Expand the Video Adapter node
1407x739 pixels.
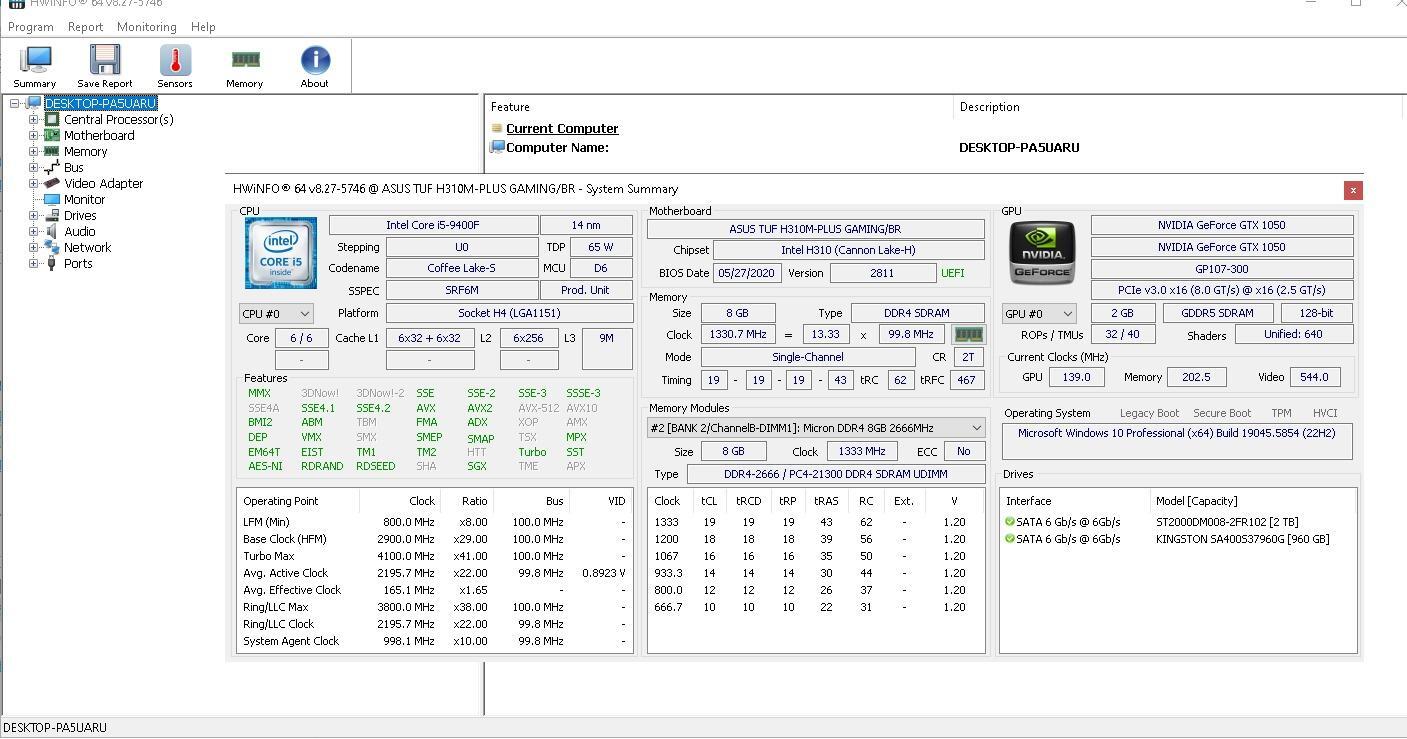pos(33,183)
